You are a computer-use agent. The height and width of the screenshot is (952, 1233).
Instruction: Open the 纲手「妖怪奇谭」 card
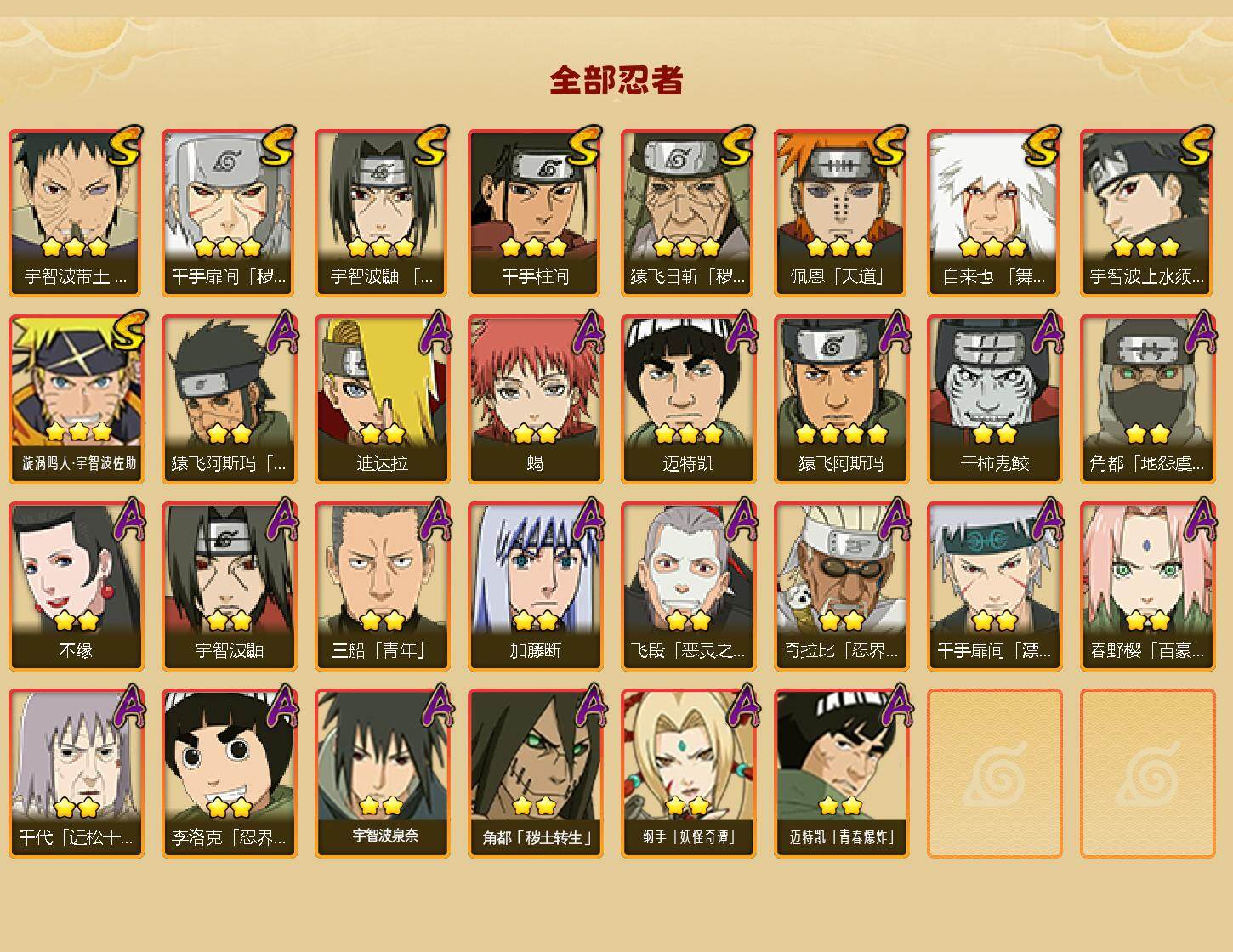(x=689, y=773)
